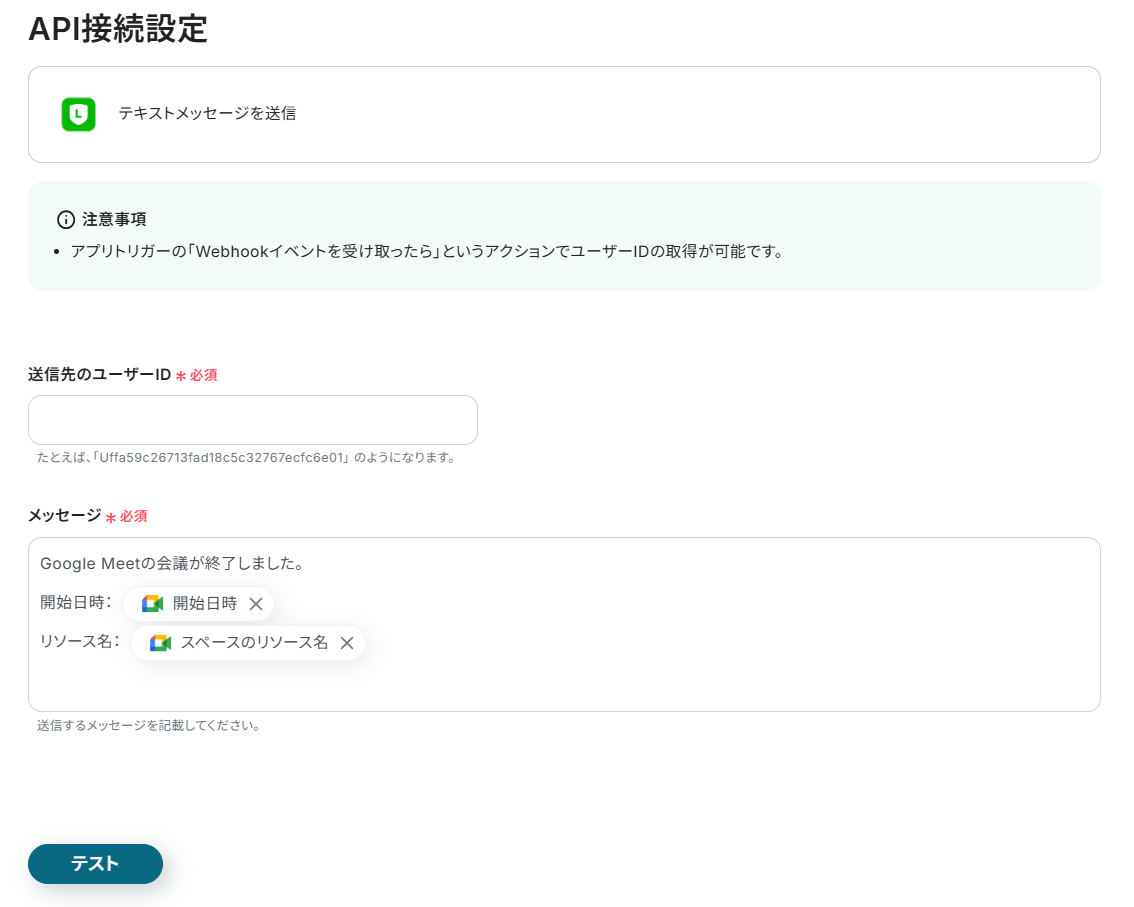This screenshot has height=907, width=1134.
Task: Click the Google Meet icon in 開始日時 chip
Action: (152, 603)
